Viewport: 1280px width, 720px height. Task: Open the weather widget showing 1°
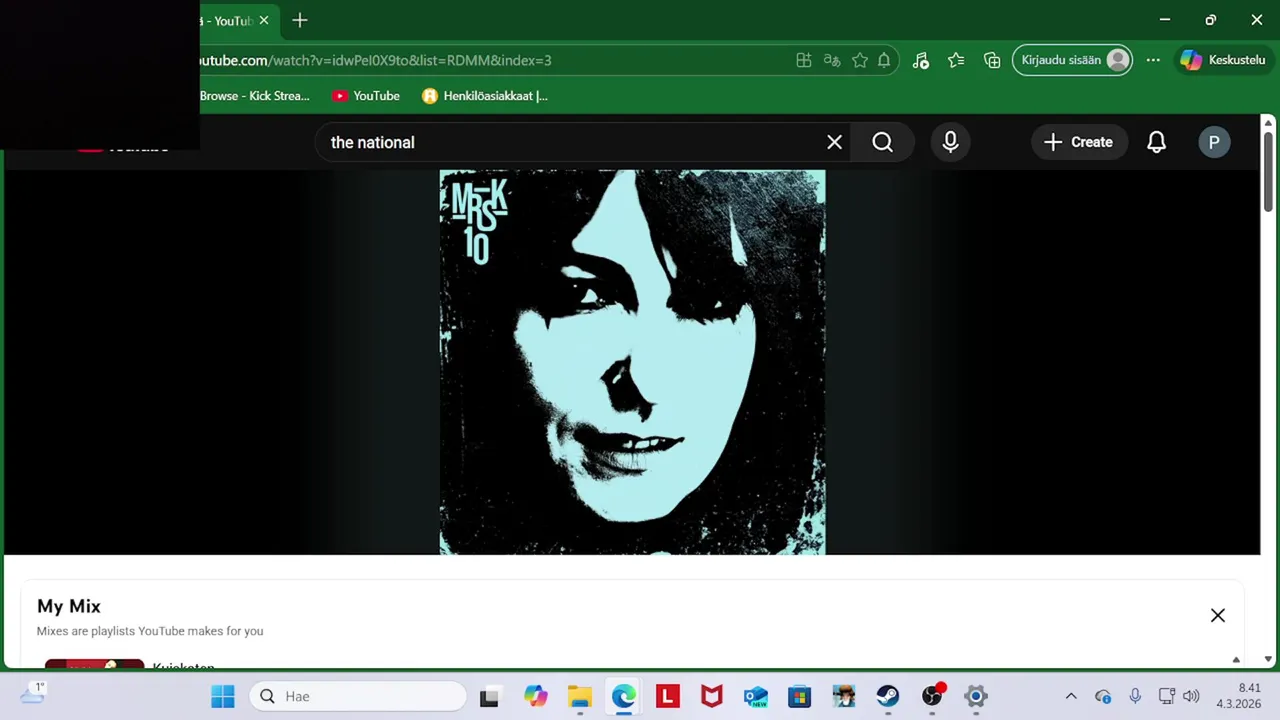coord(32,694)
